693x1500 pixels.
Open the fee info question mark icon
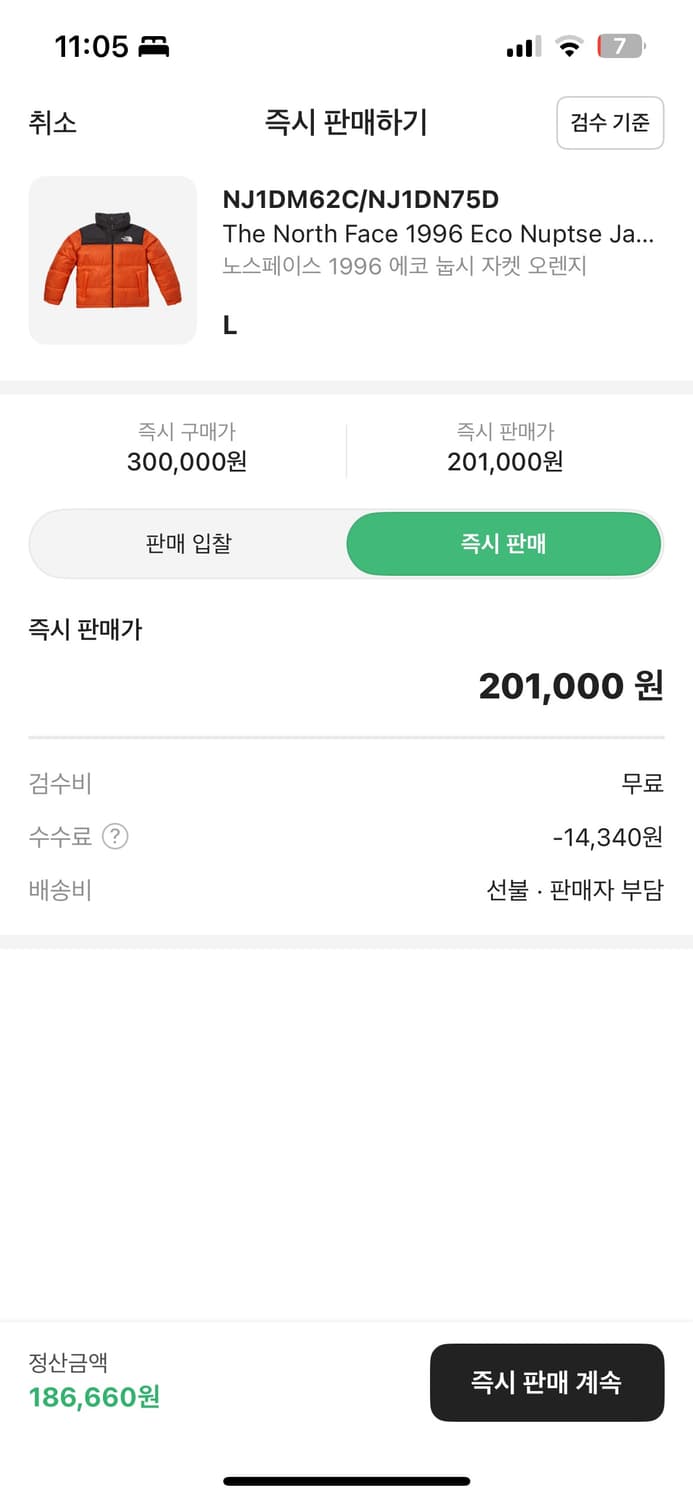[116, 837]
